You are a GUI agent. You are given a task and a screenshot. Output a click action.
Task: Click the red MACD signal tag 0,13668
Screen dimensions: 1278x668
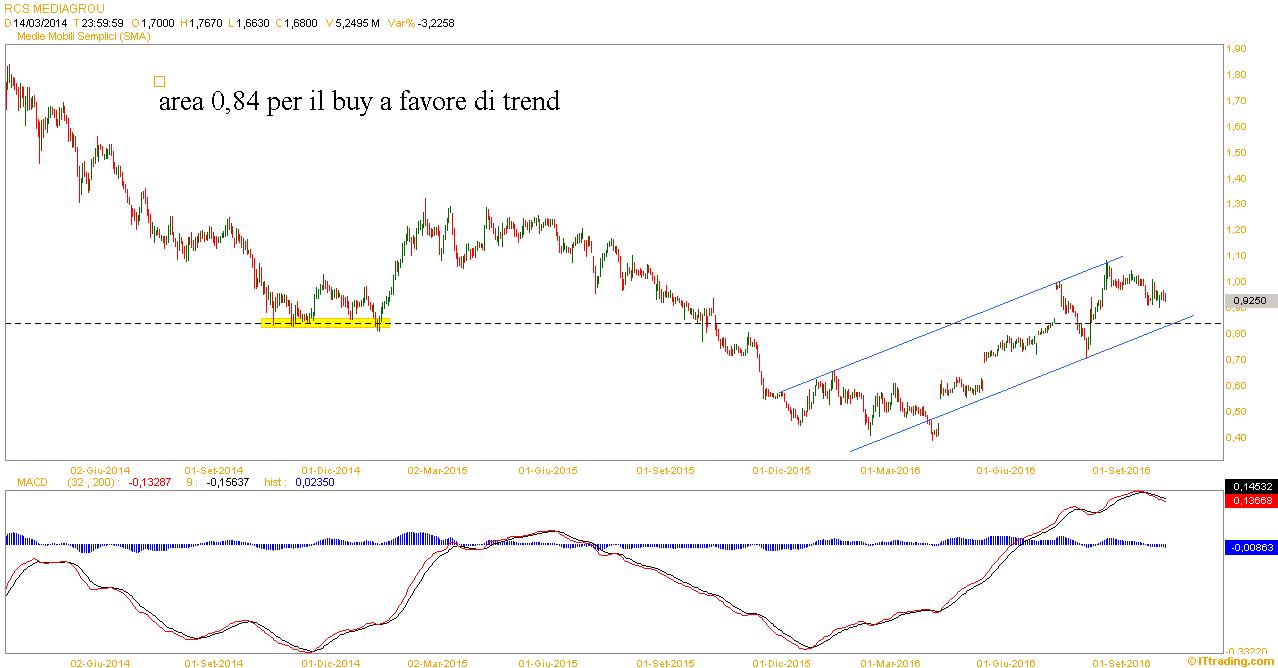1250,499
